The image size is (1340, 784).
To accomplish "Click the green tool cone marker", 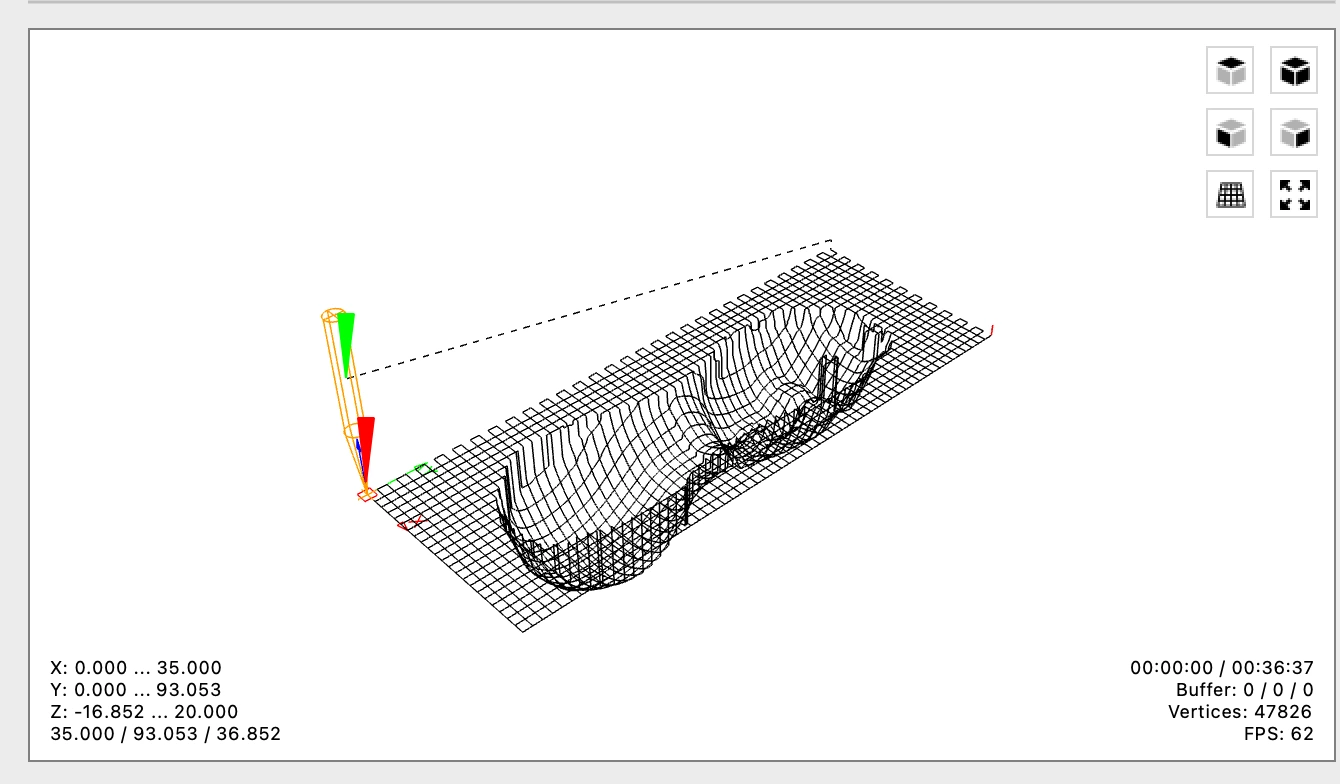I will click(x=347, y=345).
